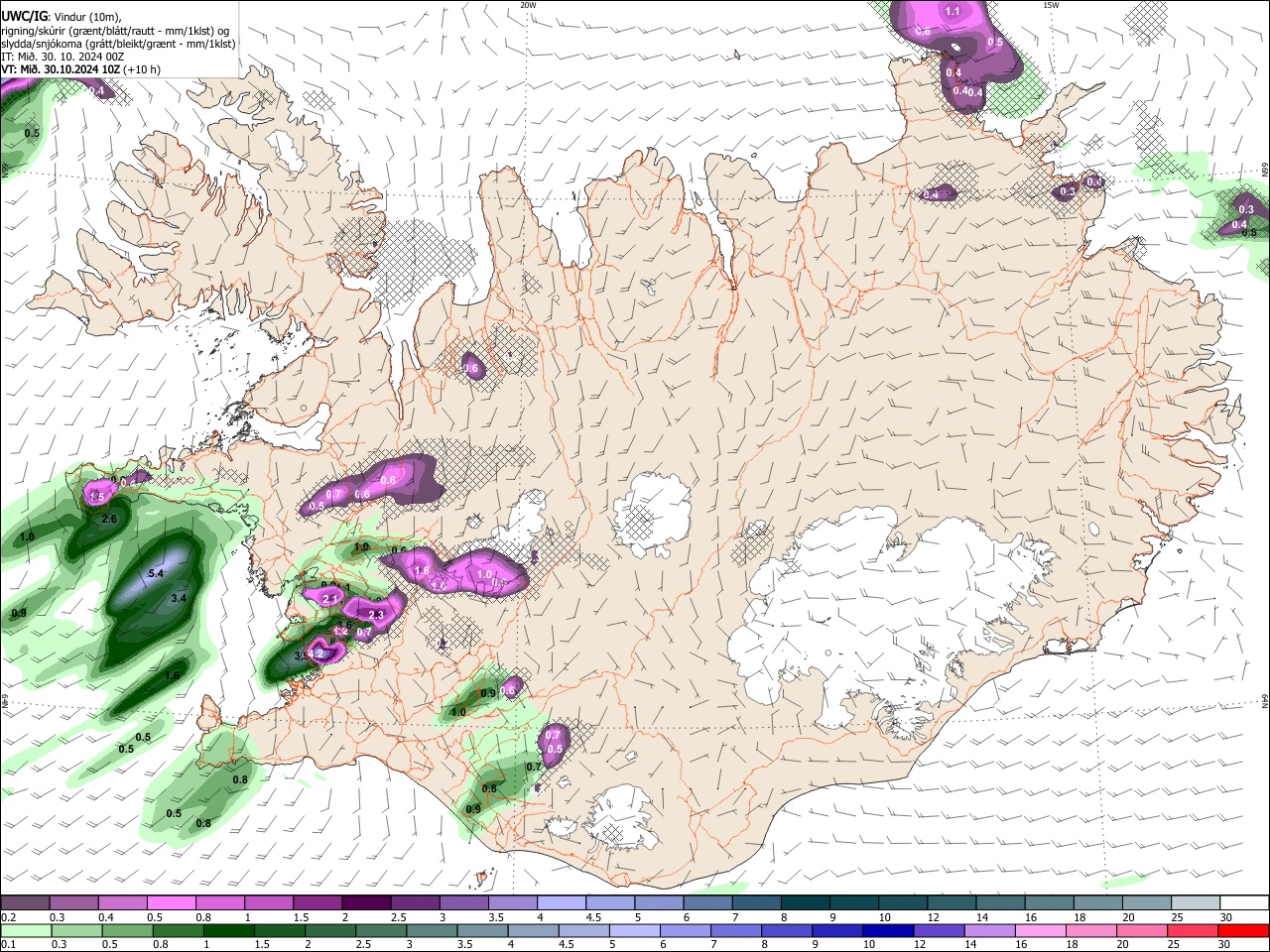The height and width of the screenshot is (952, 1270).
Task: Click the round white Hofsjökull glacier in central Iceland
Action: (x=652, y=513)
